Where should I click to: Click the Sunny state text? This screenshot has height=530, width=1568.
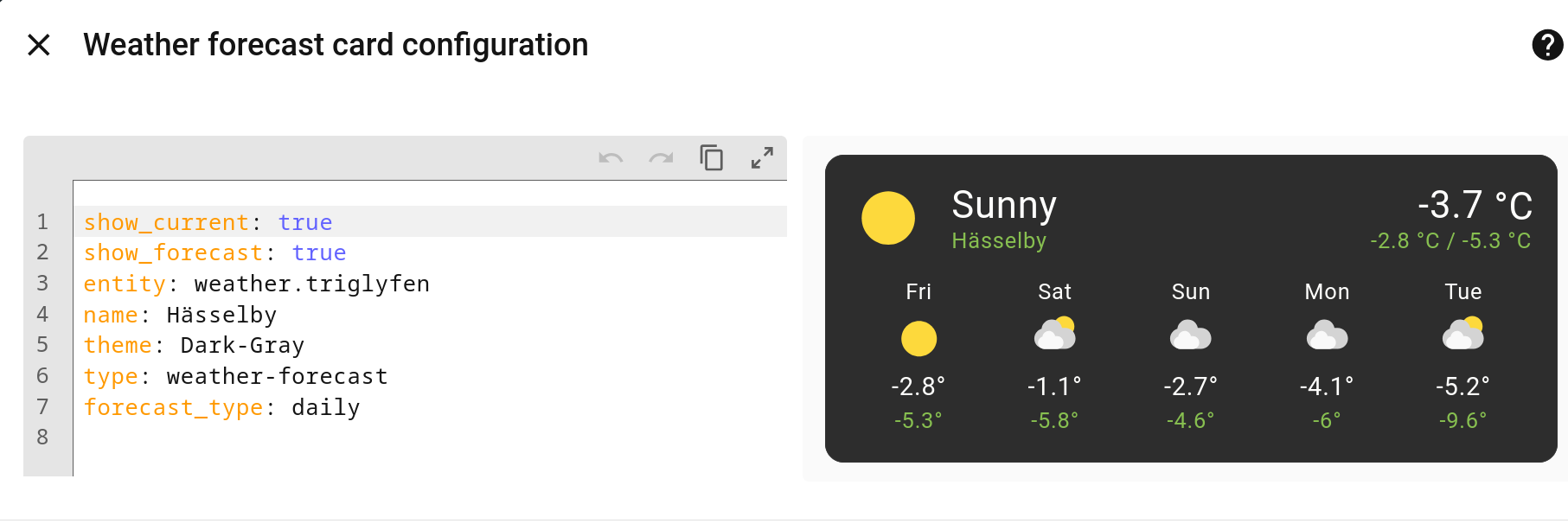(1003, 206)
